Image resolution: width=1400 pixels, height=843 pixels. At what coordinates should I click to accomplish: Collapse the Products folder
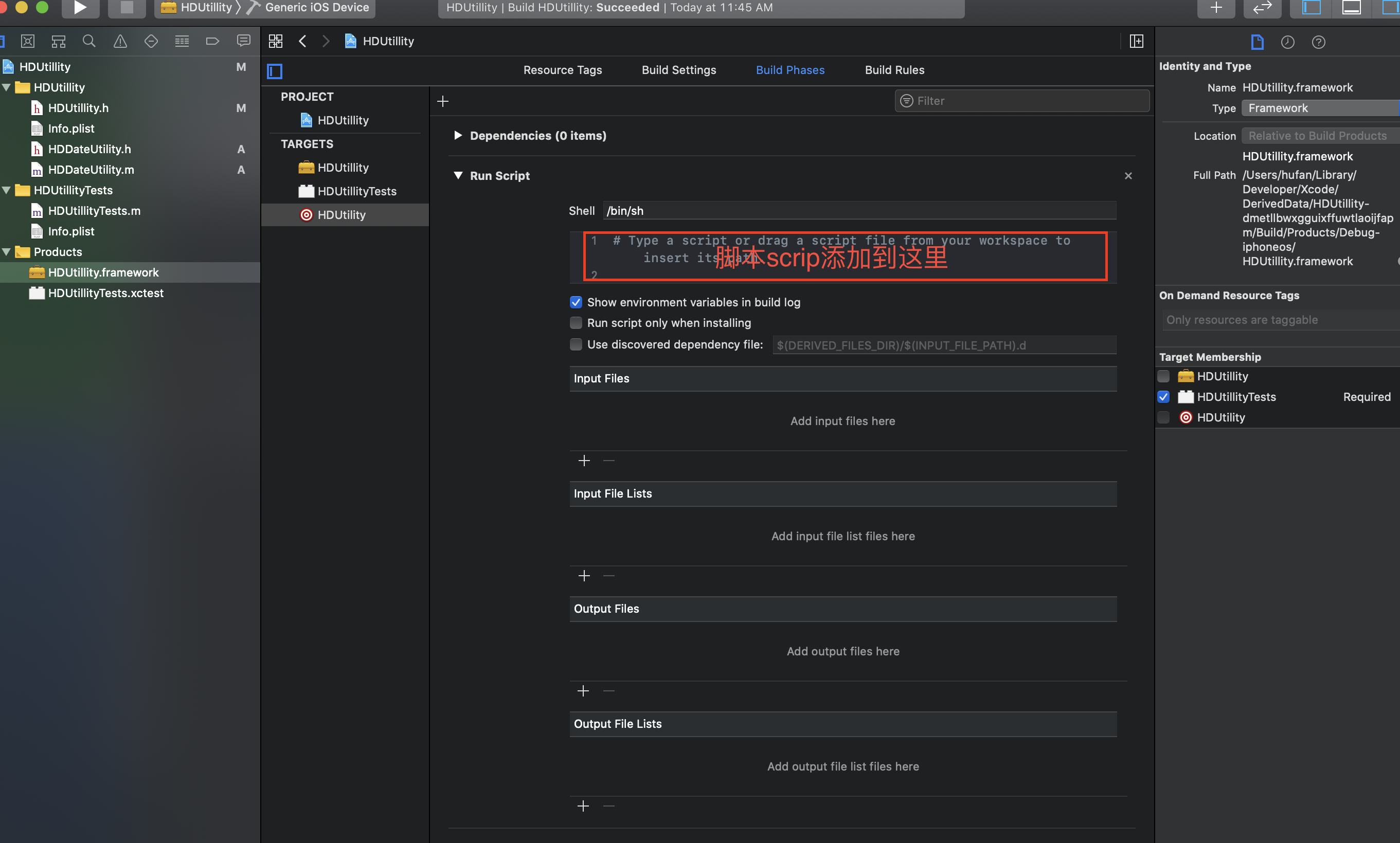pyautogui.click(x=7, y=251)
